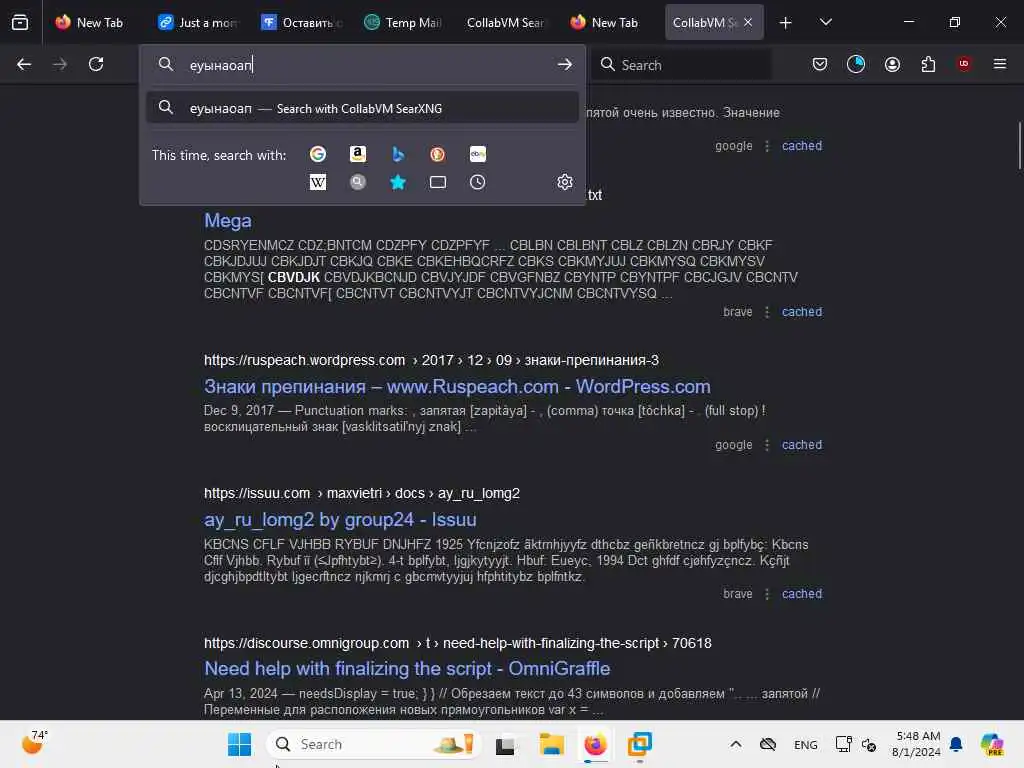Show hidden system tray icons
Viewport: 1024px width, 768px height.
(735, 744)
